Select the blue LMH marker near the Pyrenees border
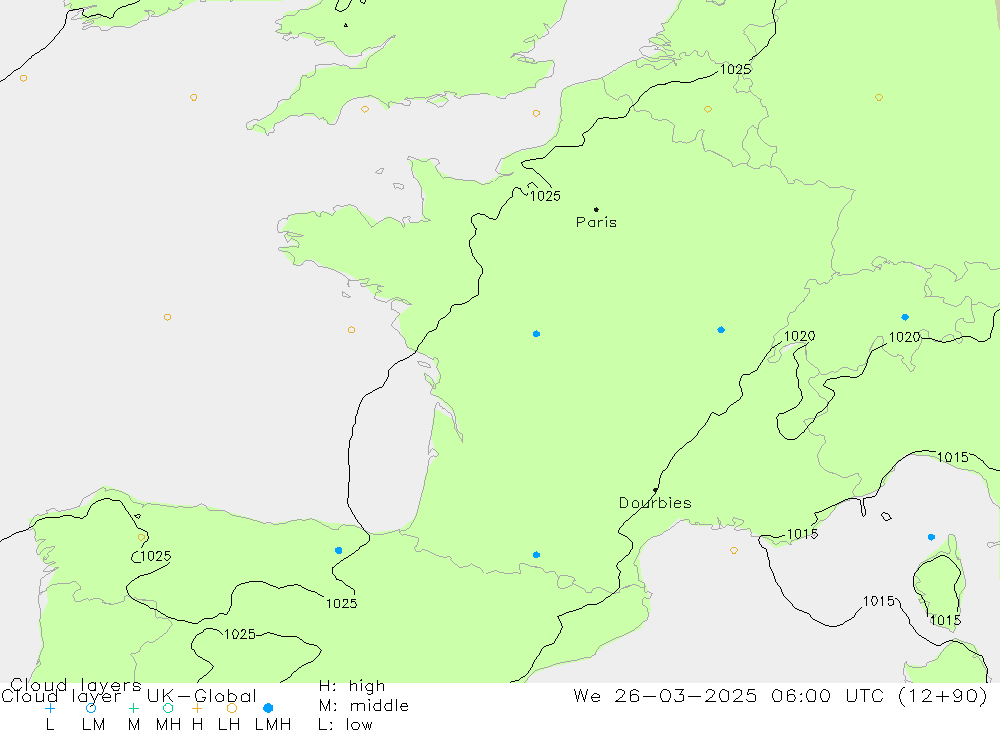 pyautogui.click(x=536, y=555)
